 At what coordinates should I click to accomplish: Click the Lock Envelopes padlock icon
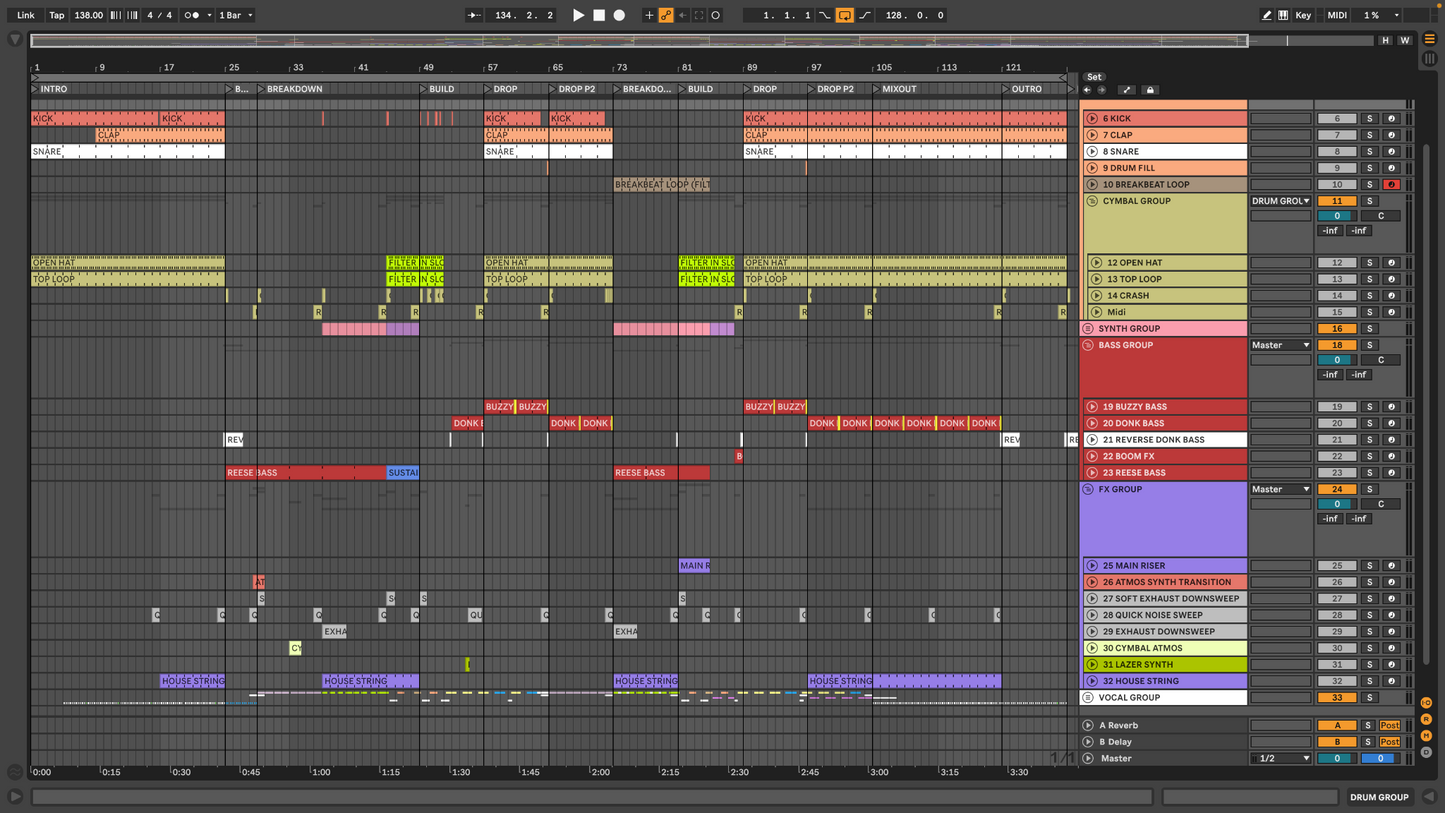(x=1150, y=90)
